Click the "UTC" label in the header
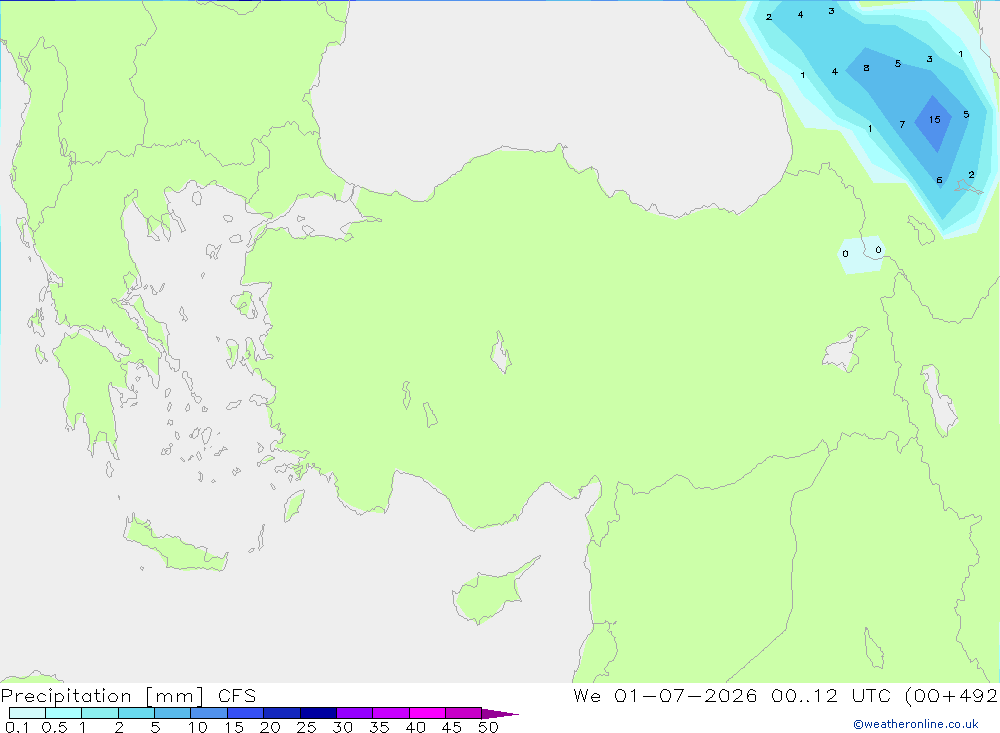 [871, 695]
